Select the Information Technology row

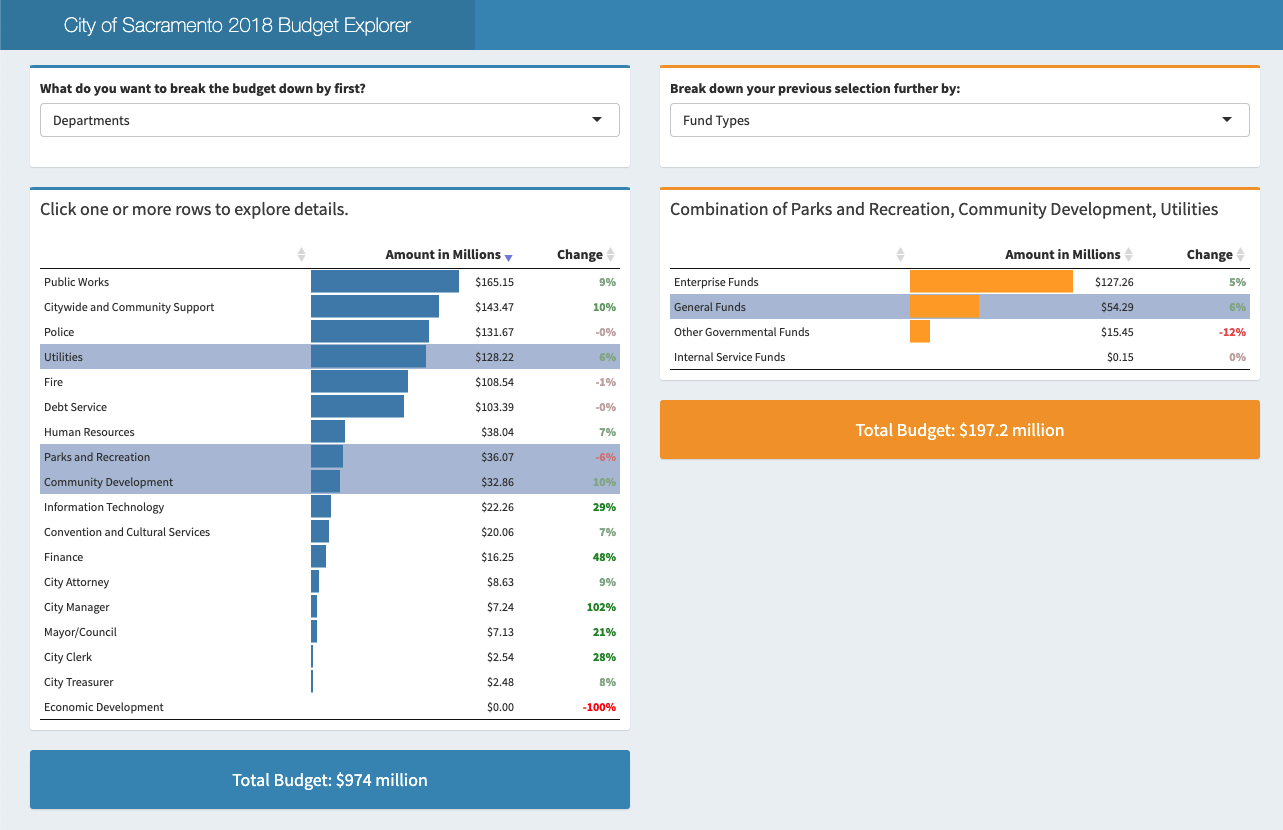coord(330,507)
